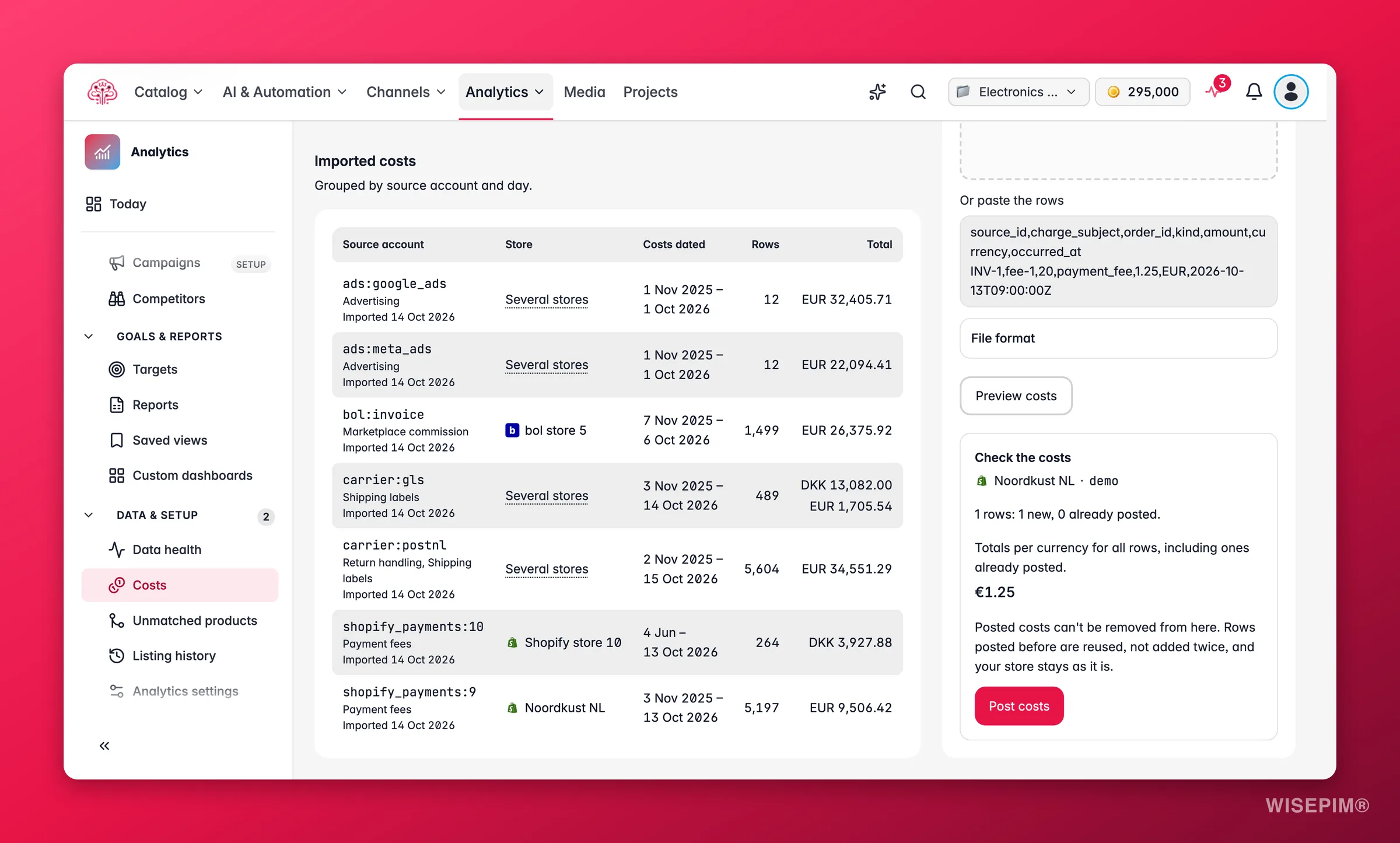Click the Competitors binoculars icon

point(117,299)
